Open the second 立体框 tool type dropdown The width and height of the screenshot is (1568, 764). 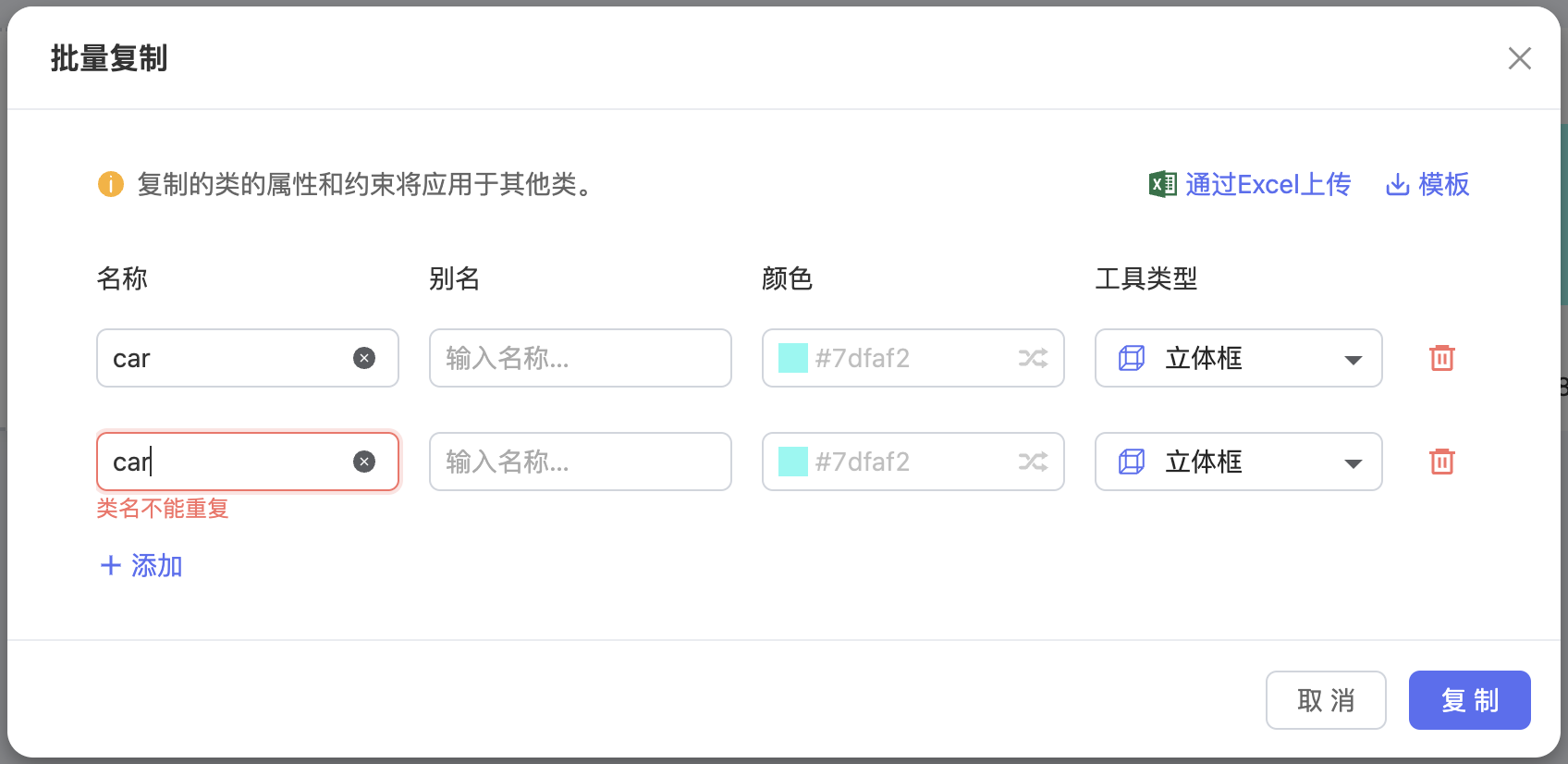(x=1239, y=462)
